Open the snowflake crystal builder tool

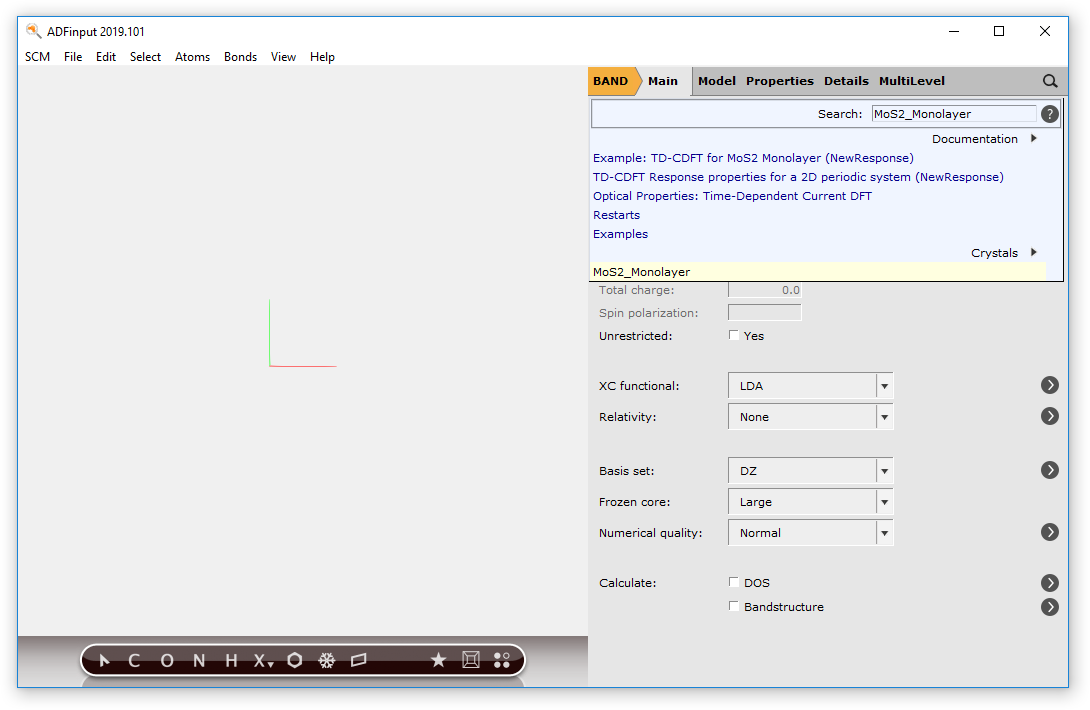point(327,661)
